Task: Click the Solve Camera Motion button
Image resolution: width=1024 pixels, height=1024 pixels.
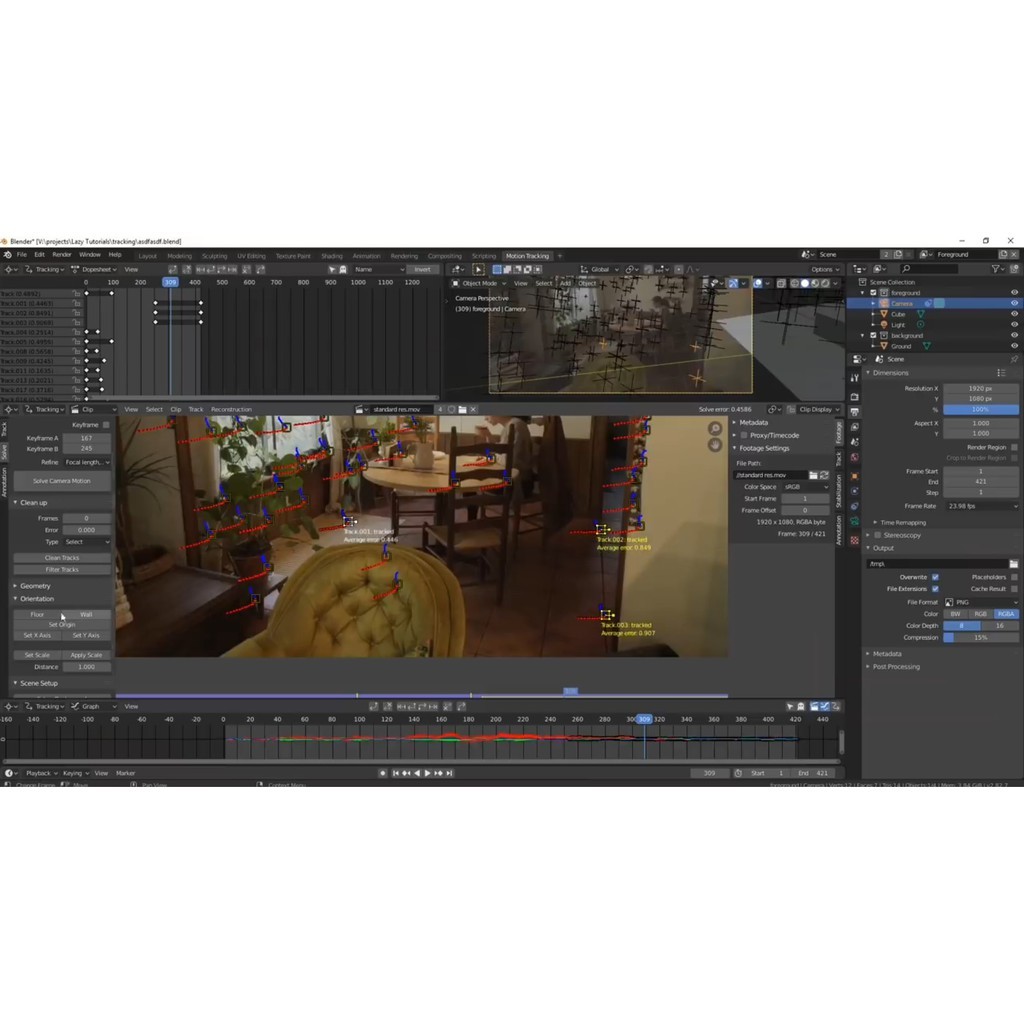Action: click(x=62, y=481)
